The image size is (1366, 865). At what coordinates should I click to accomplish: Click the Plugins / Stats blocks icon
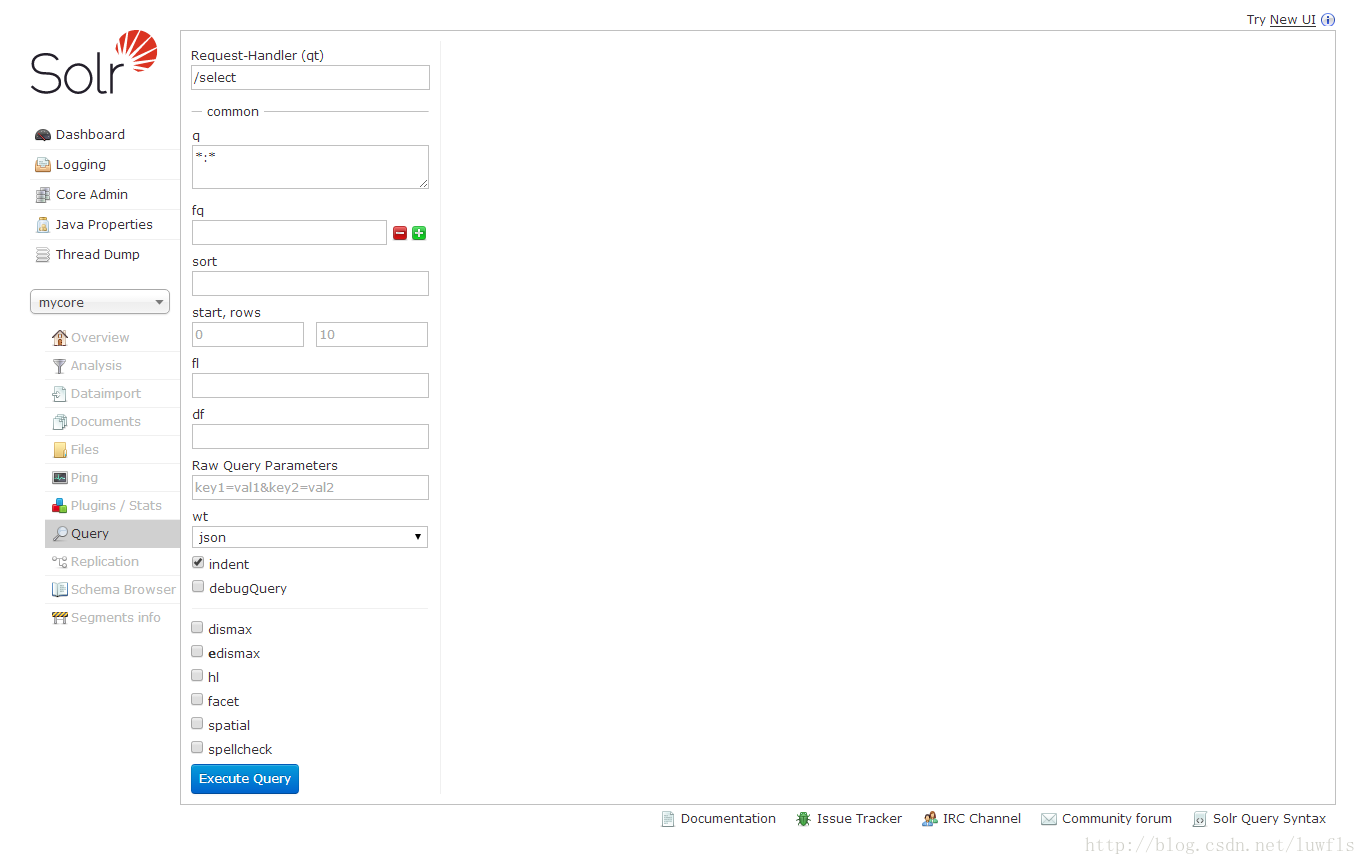(x=60, y=506)
